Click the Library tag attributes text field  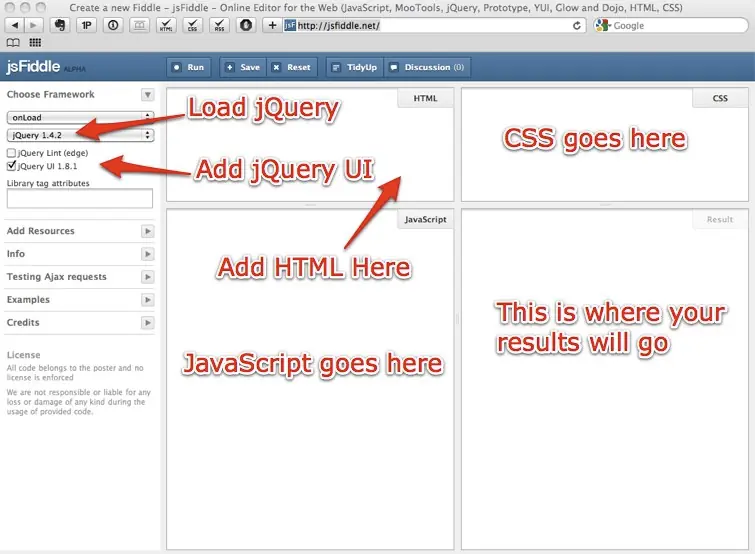point(80,198)
